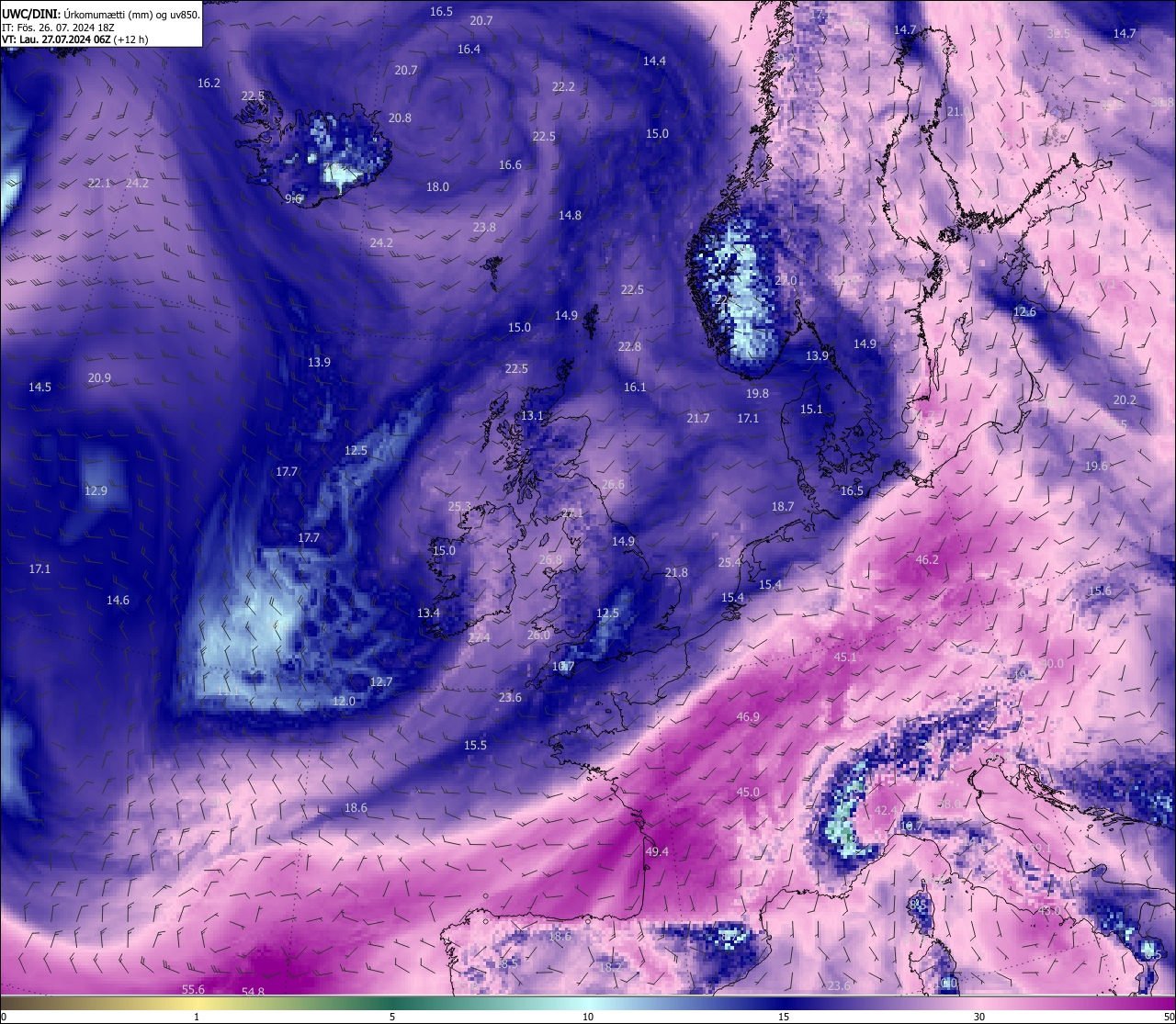Click the 14.4 value on the map
The height and width of the screenshot is (1024, 1176).
[654, 62]
